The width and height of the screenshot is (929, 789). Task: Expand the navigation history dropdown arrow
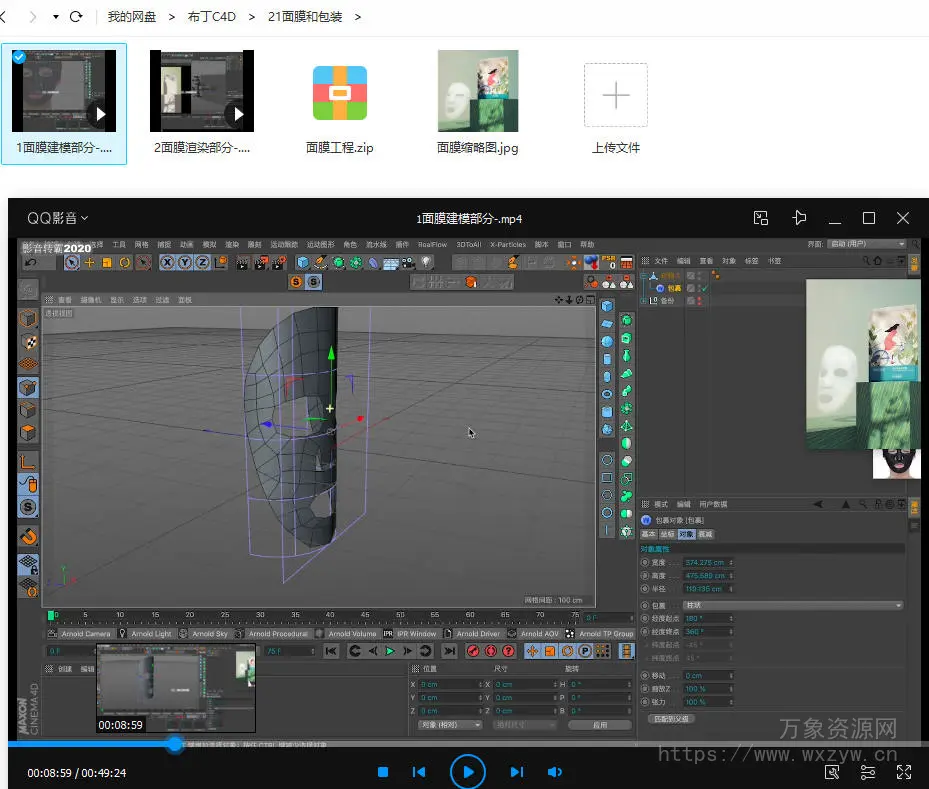(x=55, y=17)
